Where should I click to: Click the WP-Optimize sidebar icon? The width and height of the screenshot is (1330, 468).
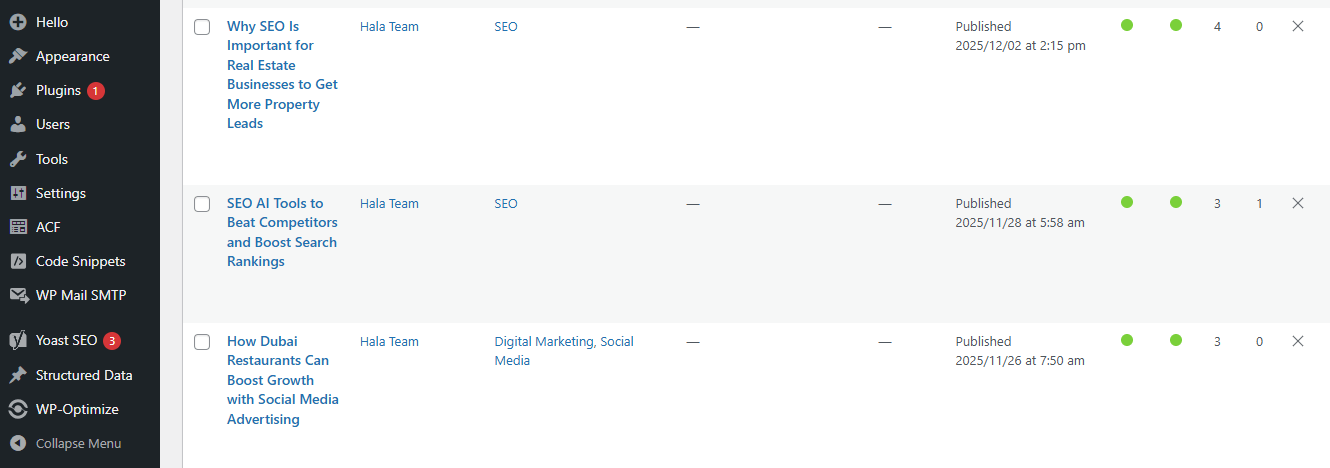[x=18, y=409]
